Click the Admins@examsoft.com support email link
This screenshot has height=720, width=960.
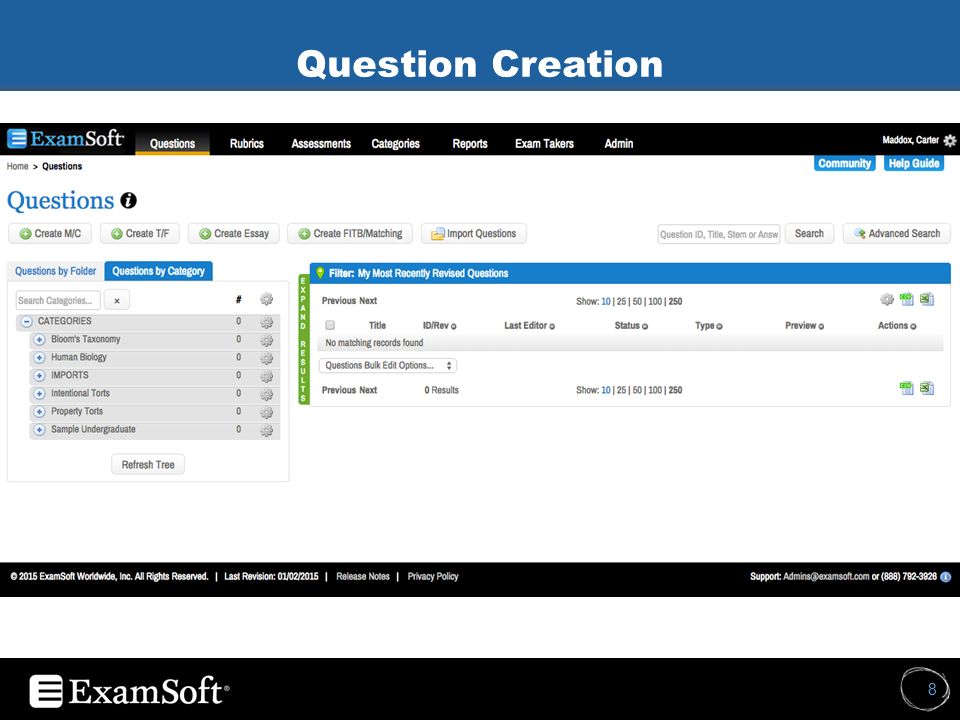tap(827, 577)
